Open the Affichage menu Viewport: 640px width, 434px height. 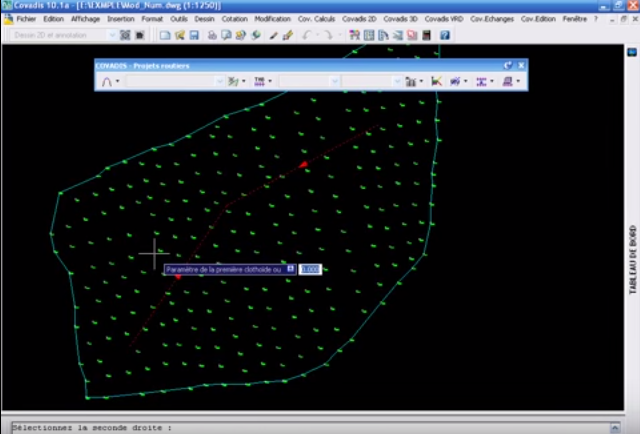85,19
